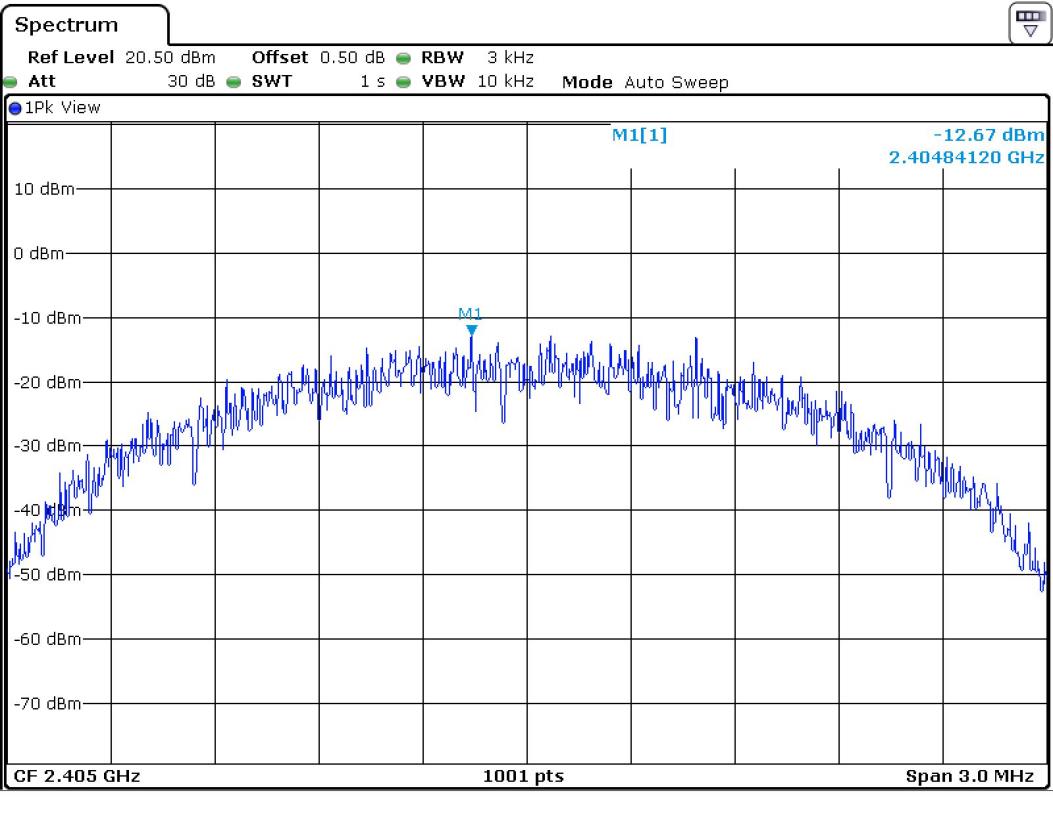Click the 1Pk View trace label
Image resolution: width=1053 pixels, height=820 pixels.
[x=62, y=107]
